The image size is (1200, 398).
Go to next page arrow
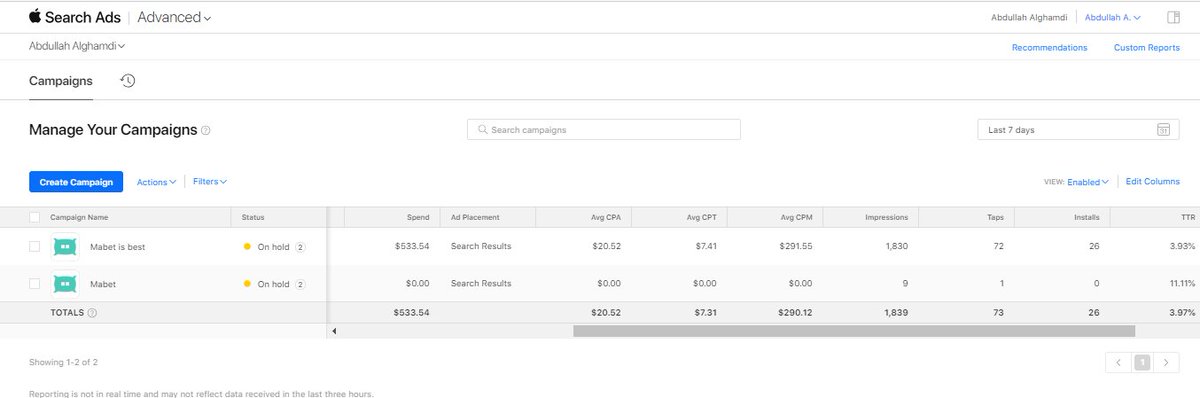click(1165, 363)
